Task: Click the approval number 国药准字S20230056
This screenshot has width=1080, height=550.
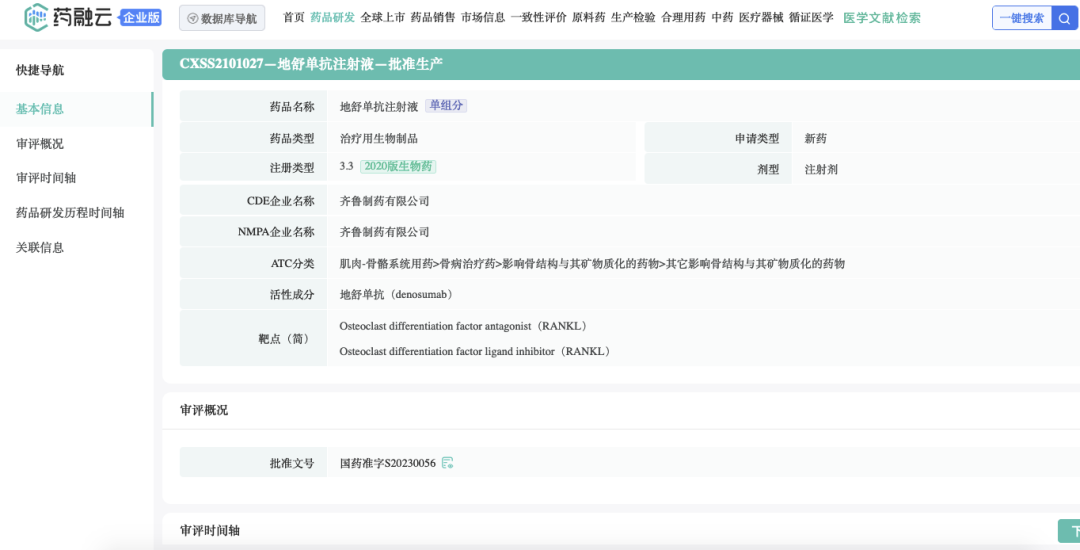Action: (x=388, y=463)
